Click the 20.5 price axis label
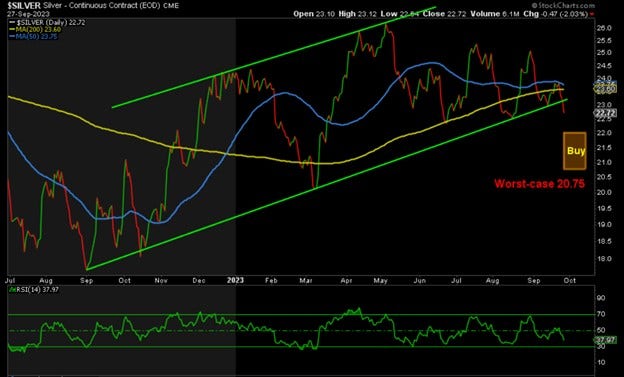This screenshot has height=377, width=624. pyautogui.click(x=604, y=177)
